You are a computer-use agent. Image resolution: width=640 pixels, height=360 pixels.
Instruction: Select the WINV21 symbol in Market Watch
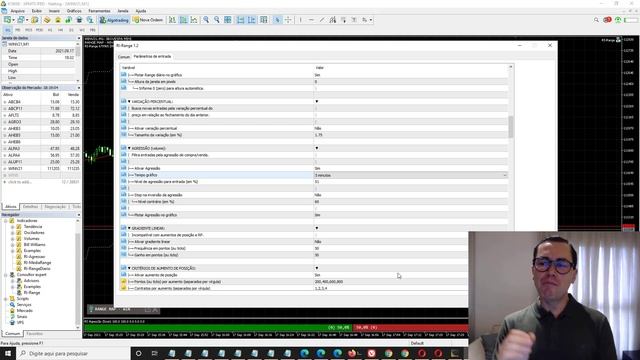[15, 169]
